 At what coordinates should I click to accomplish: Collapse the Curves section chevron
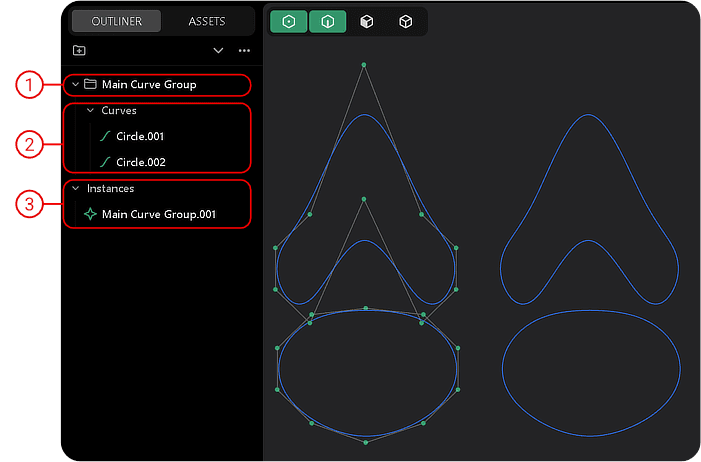click(x=90, y=110)
